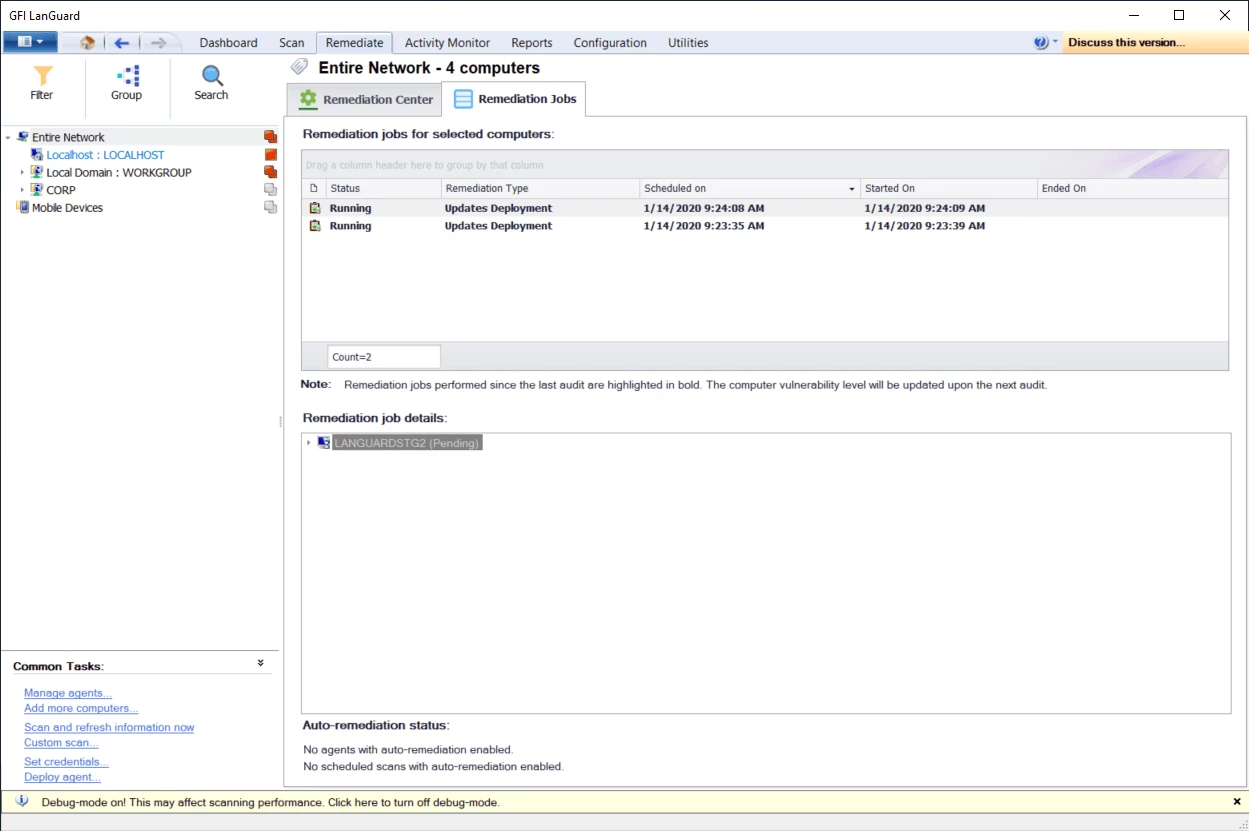Switch to the Activity Monitor tab

pyautogui.click(x=446, y=43)
